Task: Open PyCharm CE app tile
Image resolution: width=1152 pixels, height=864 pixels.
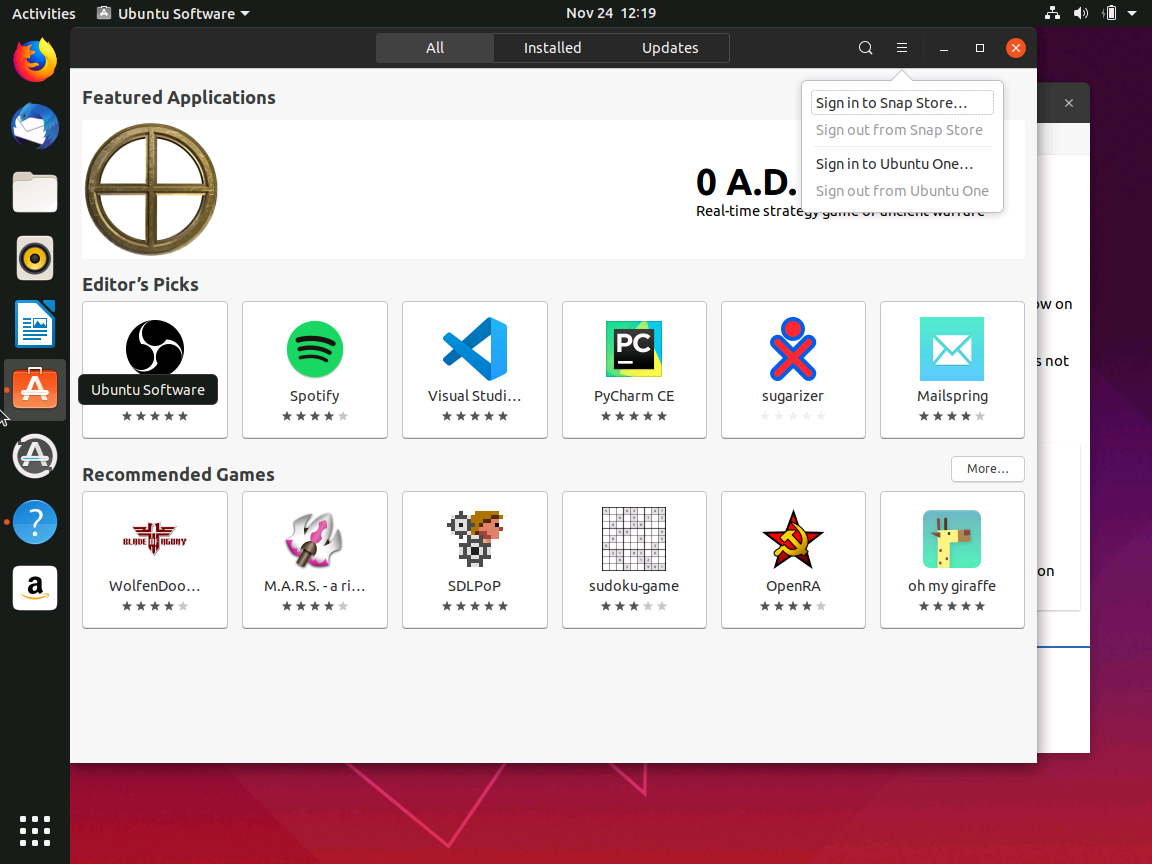Action: (x=634, y=370)
